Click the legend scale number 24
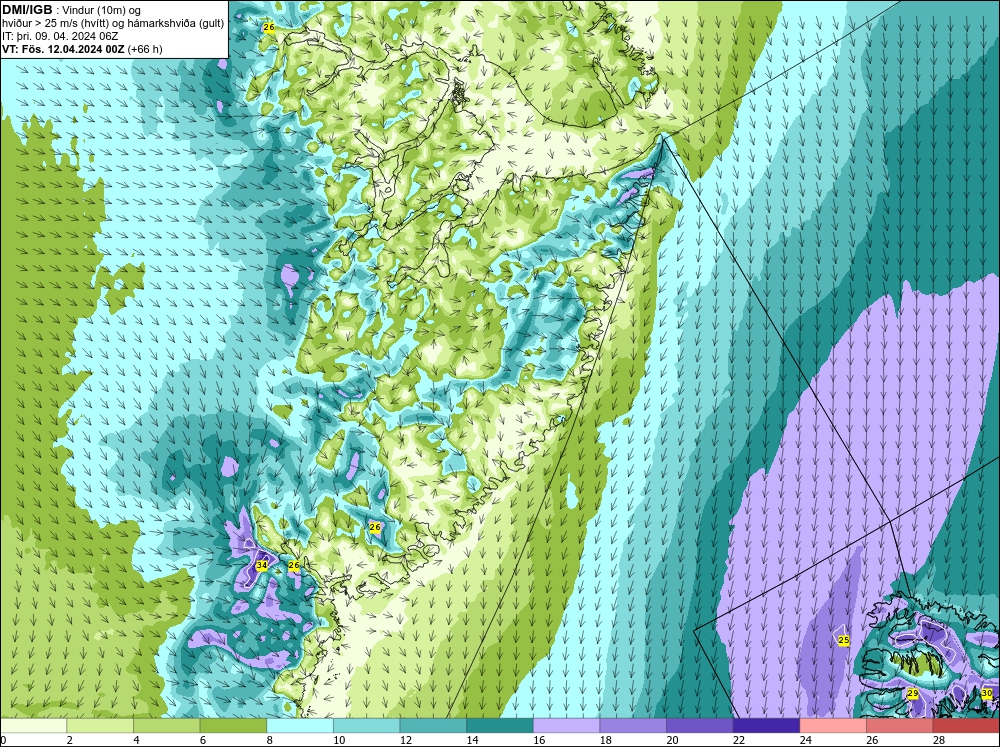The height and width of the screenshot is (747, 1000). (x=805, y=740)
